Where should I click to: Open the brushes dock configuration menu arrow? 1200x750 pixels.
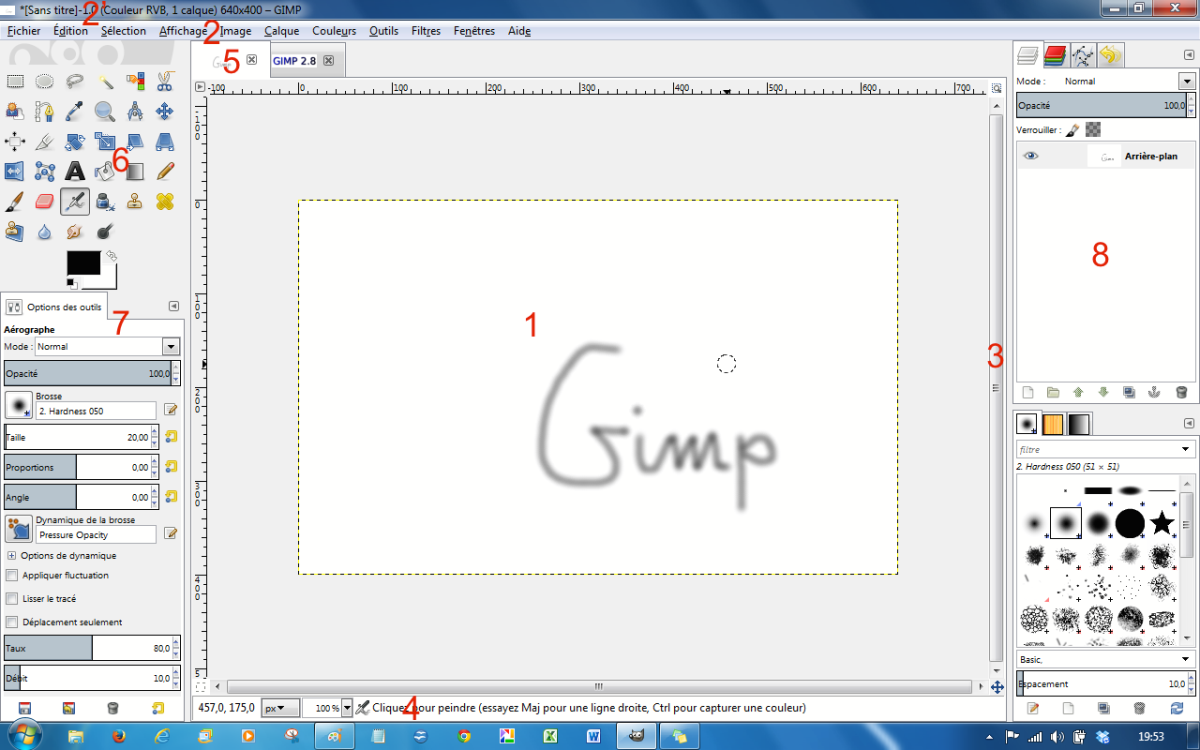(1188, 424)
